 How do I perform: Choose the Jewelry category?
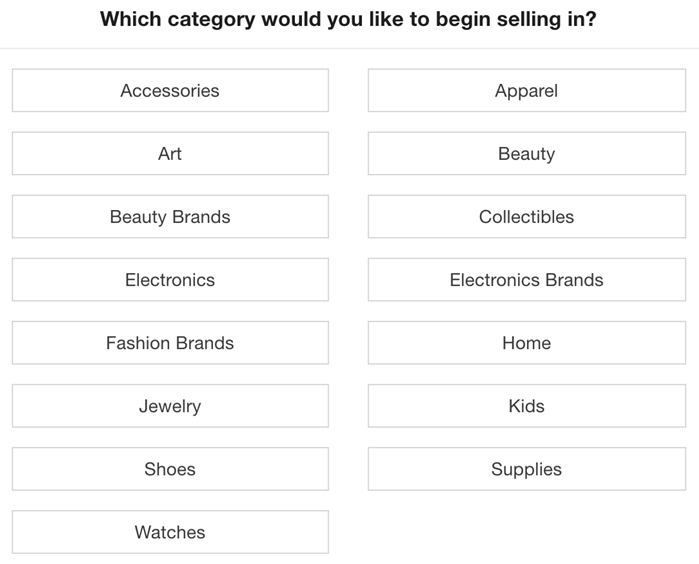pos(170,406)
